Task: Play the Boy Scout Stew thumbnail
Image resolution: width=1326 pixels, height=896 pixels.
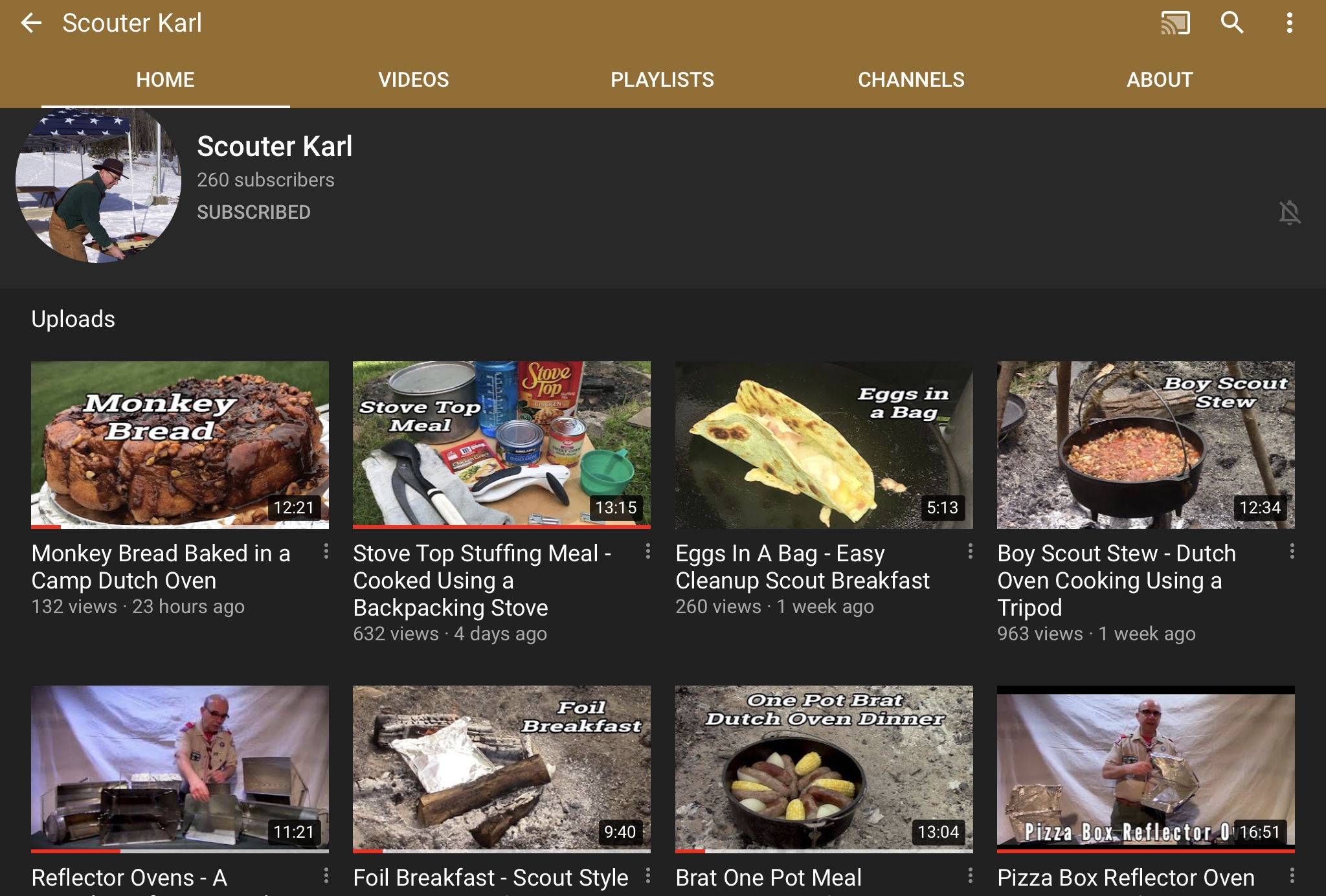Action: coord(1146,445)
